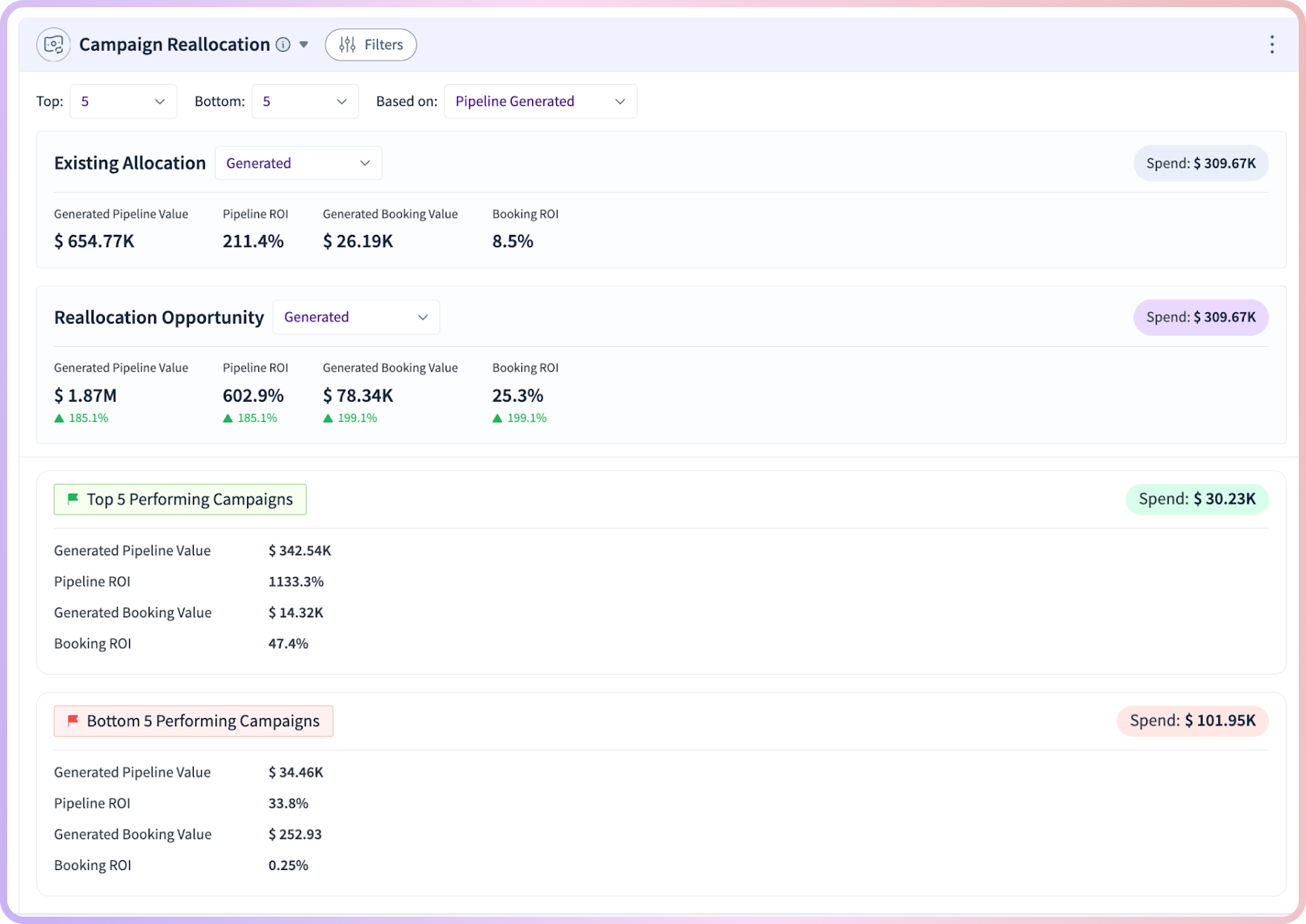Click the Existing Allocation heading
The height and width of the screenshot is (924, 1306).
click(130, 163)
